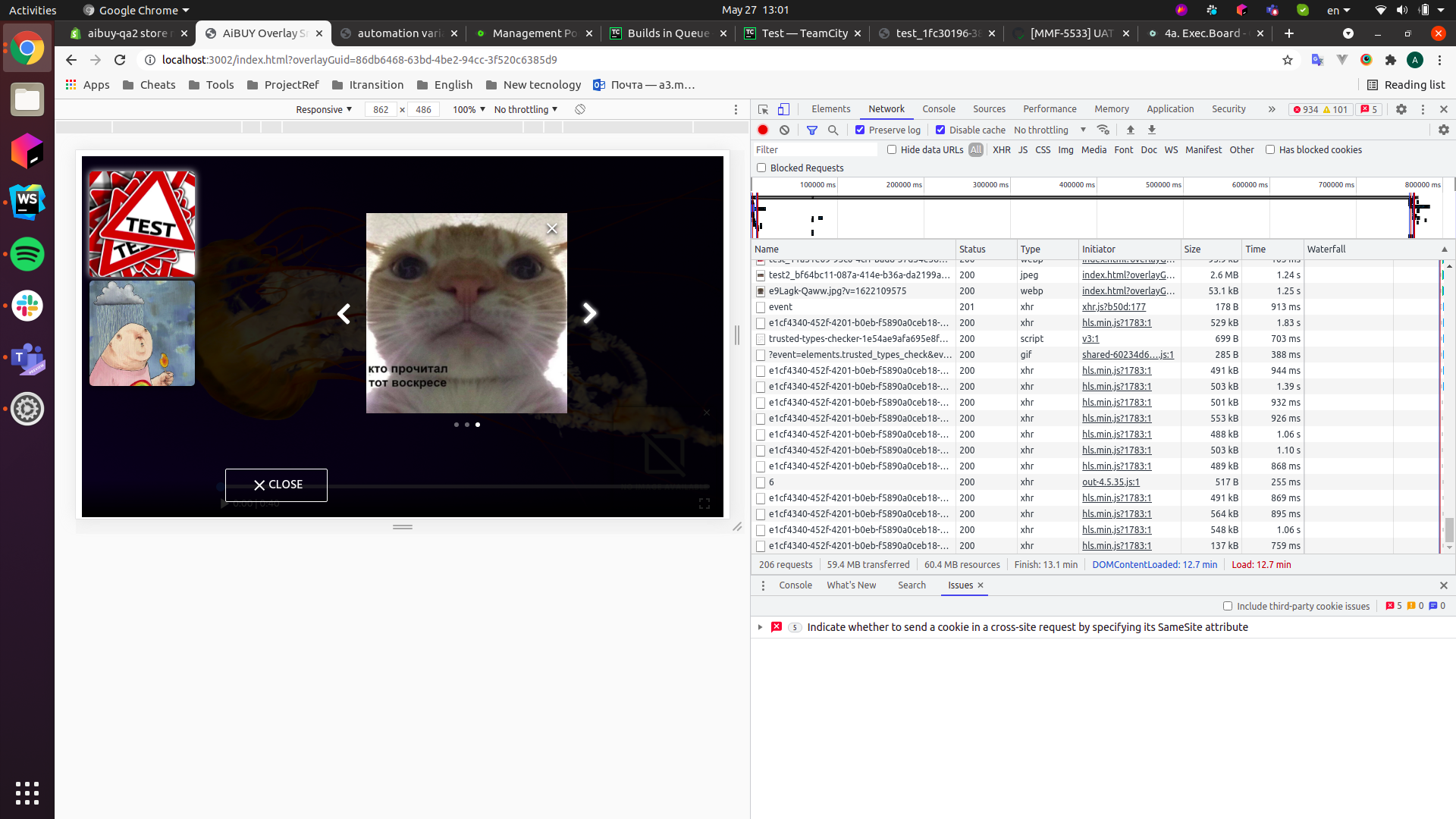The image size is (1456, 819).
Task: Switch to the Console panel tab
Action: 938,109
